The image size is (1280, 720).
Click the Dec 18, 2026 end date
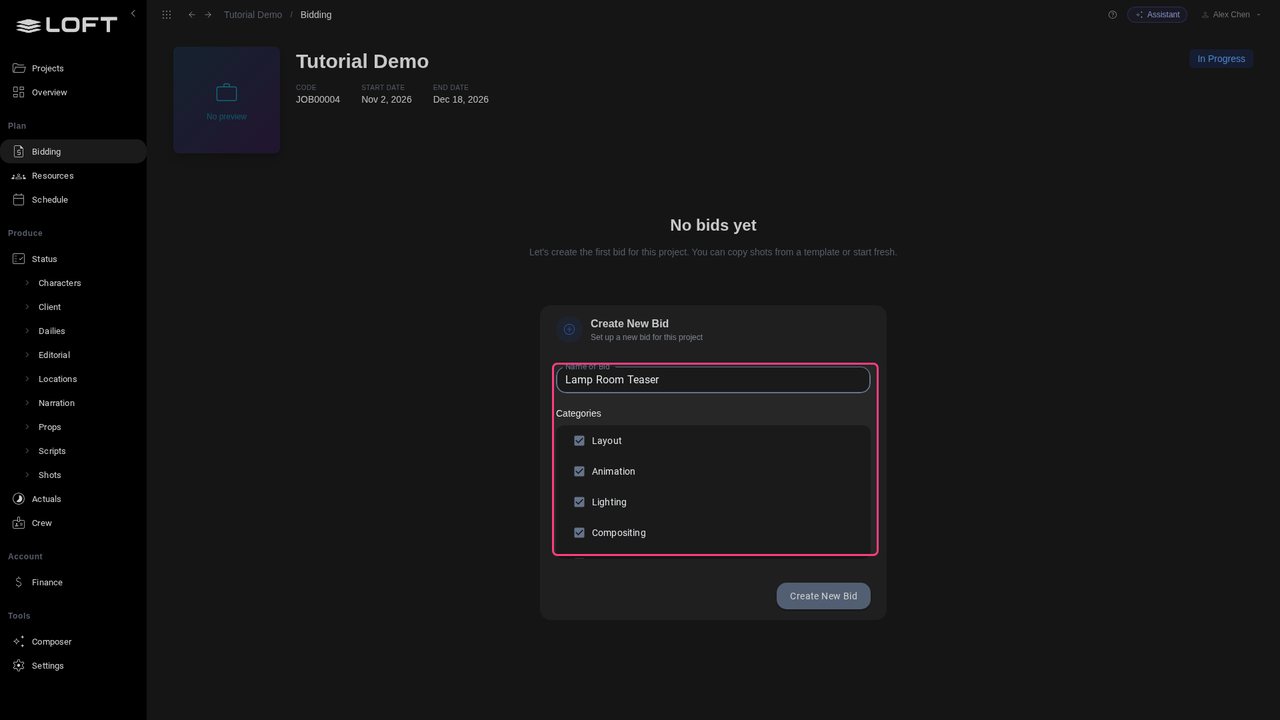[x=461, y=100]
